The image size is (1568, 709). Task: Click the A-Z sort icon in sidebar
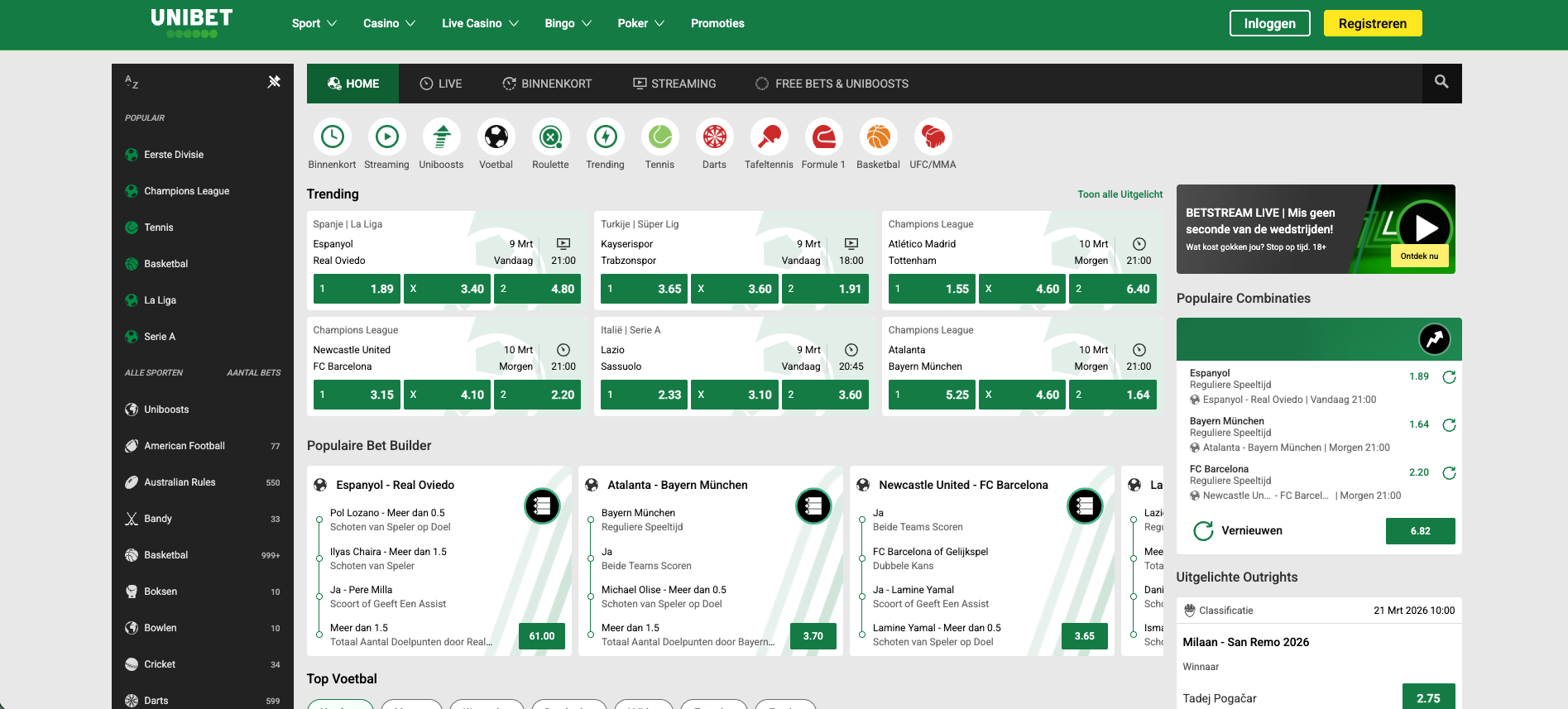[x=132, y=82]
